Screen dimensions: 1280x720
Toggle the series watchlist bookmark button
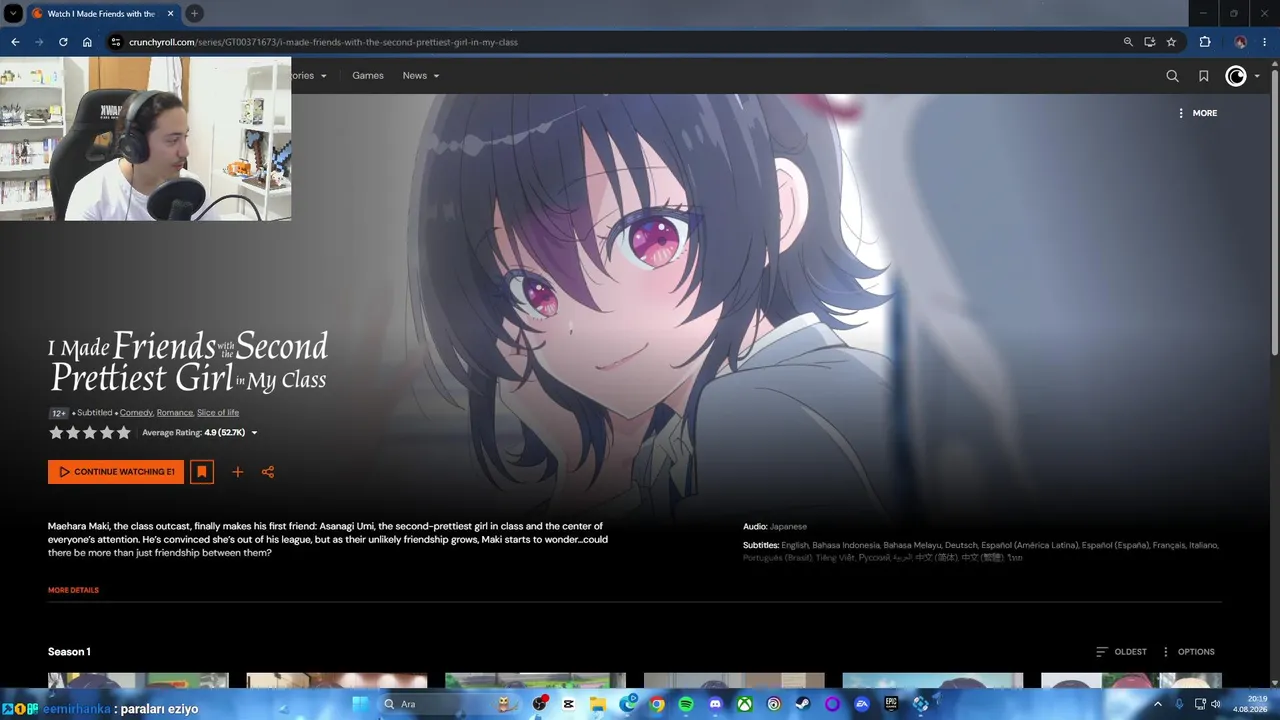(202, 472)
